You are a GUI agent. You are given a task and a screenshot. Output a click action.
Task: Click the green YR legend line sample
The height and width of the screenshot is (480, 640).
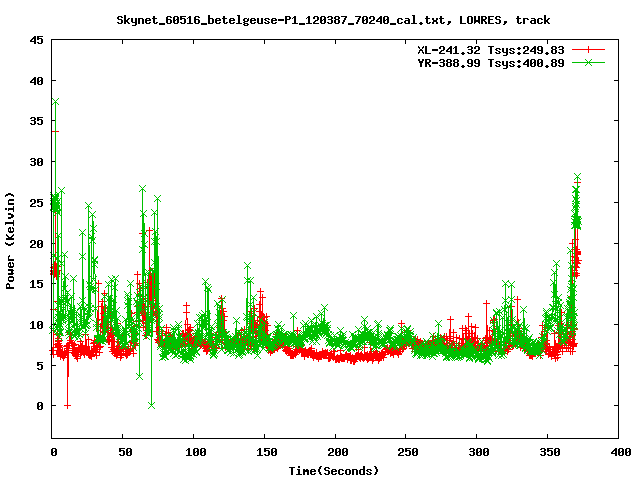[588, 62]
